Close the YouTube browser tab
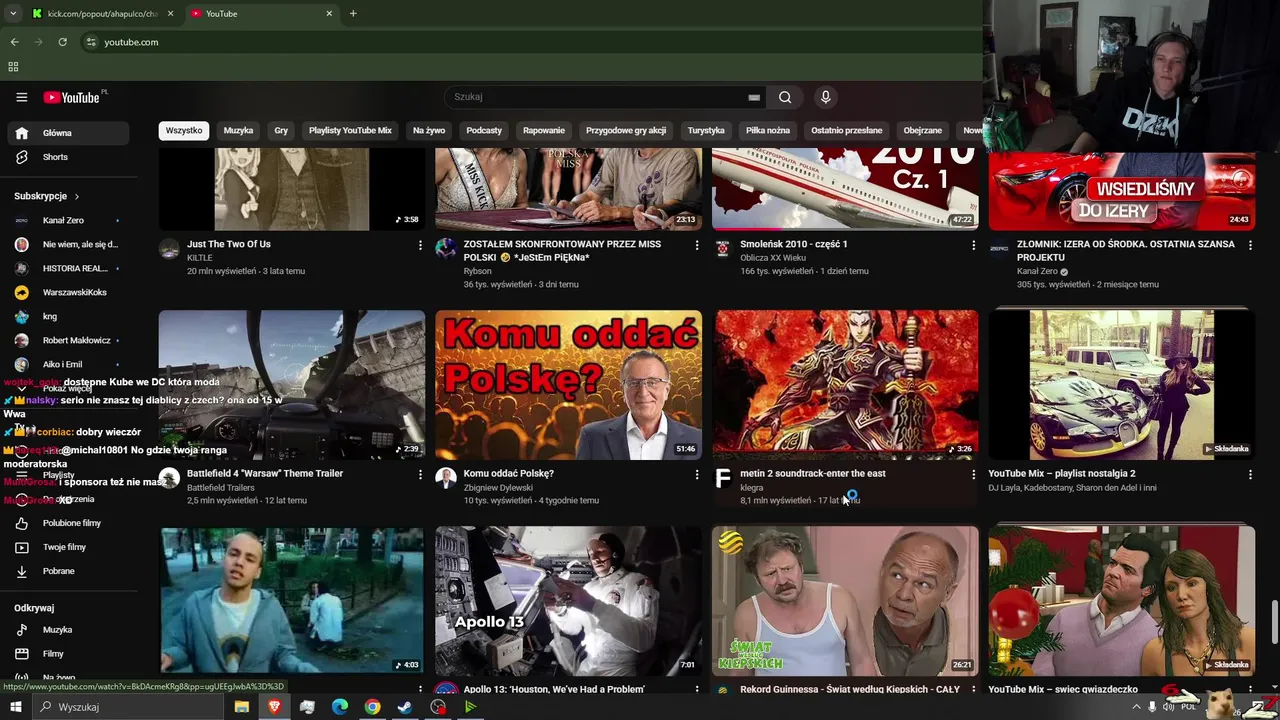The image size is (1280, 720). point(329,13)
